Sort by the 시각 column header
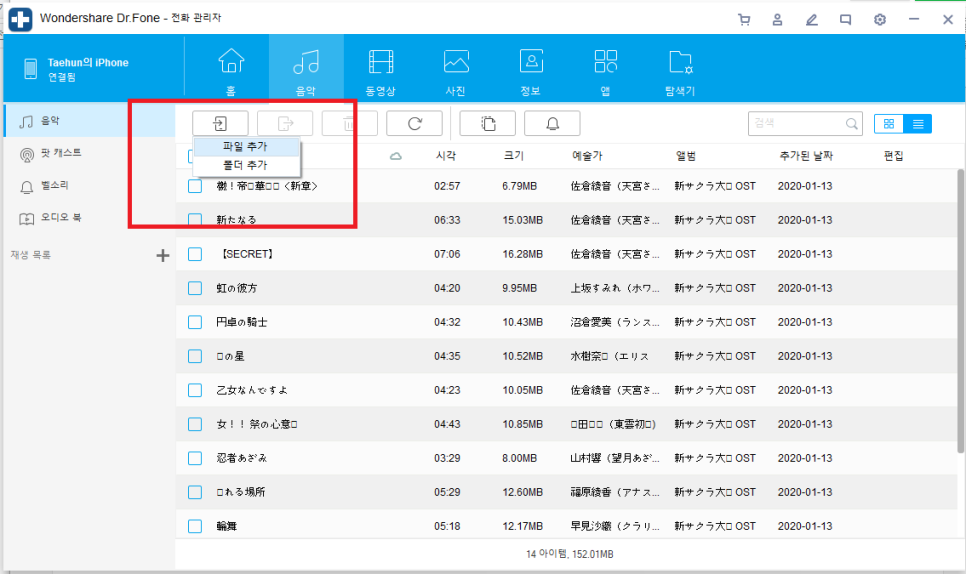Screen dimensions: 966x574 click(x=446, y=156)
